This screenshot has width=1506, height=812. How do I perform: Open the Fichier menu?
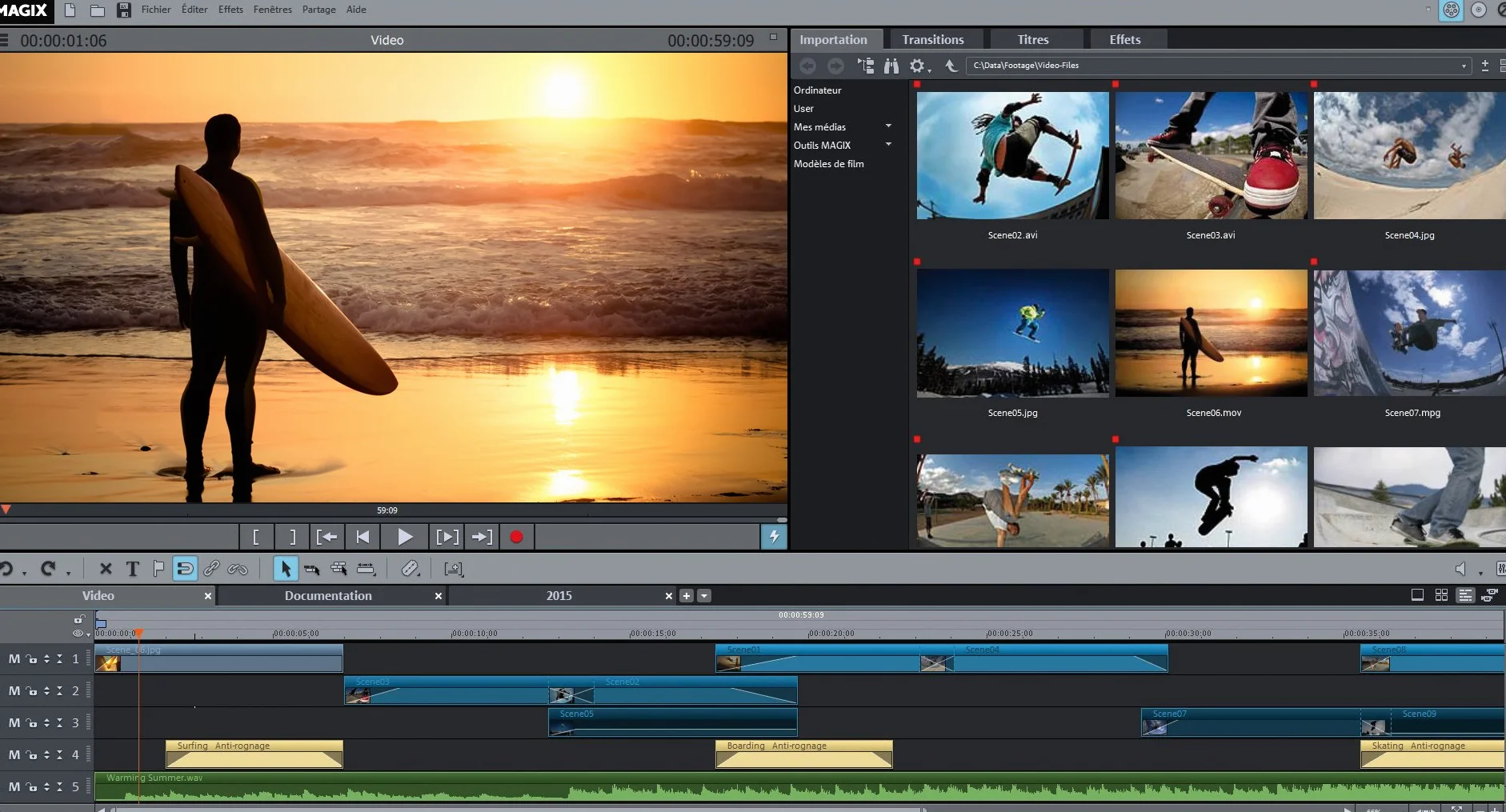point(156,10)
